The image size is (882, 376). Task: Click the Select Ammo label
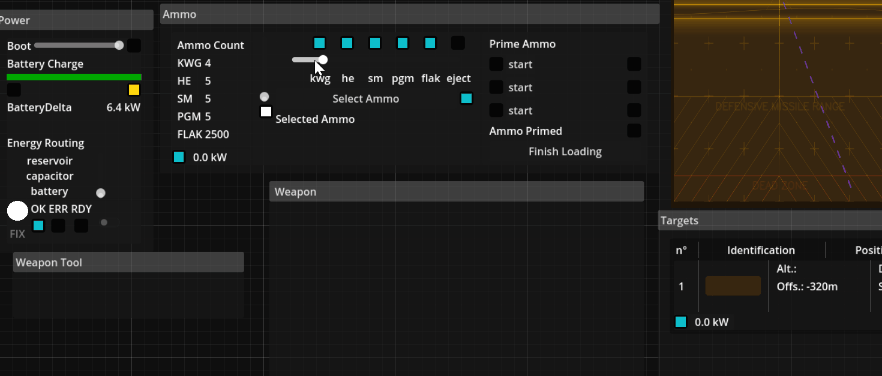point(366,99)
